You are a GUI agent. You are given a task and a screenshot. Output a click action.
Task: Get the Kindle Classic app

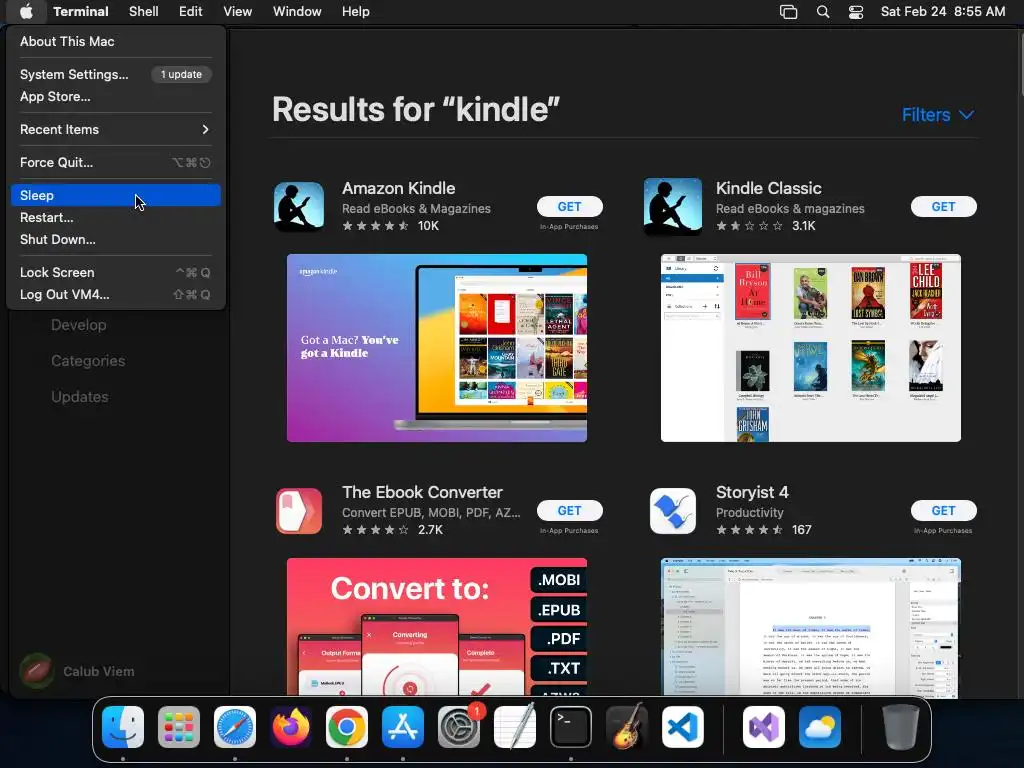click(x=944, y=206)
